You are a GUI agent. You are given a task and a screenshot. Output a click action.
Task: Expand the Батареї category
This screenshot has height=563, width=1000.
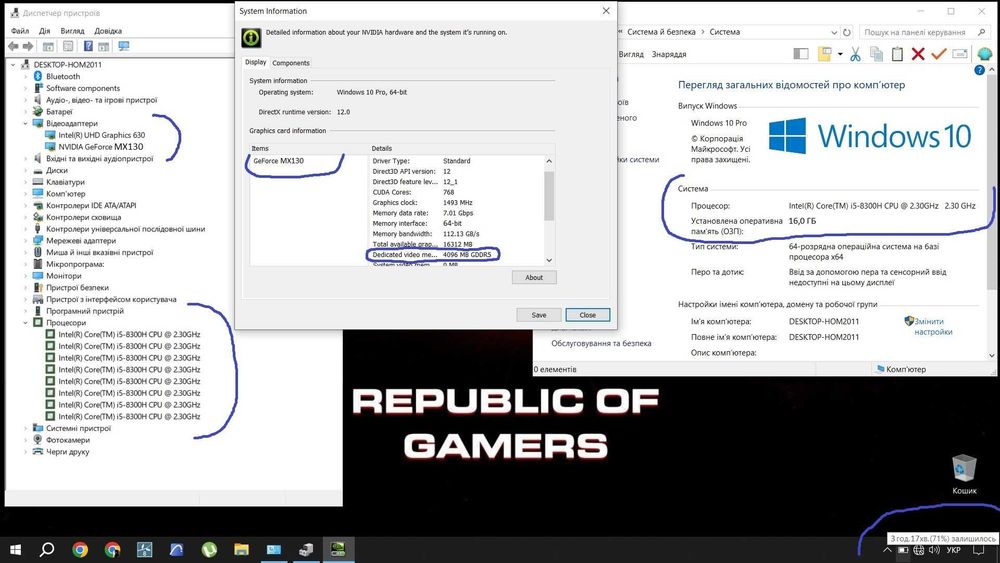point(26,112)
